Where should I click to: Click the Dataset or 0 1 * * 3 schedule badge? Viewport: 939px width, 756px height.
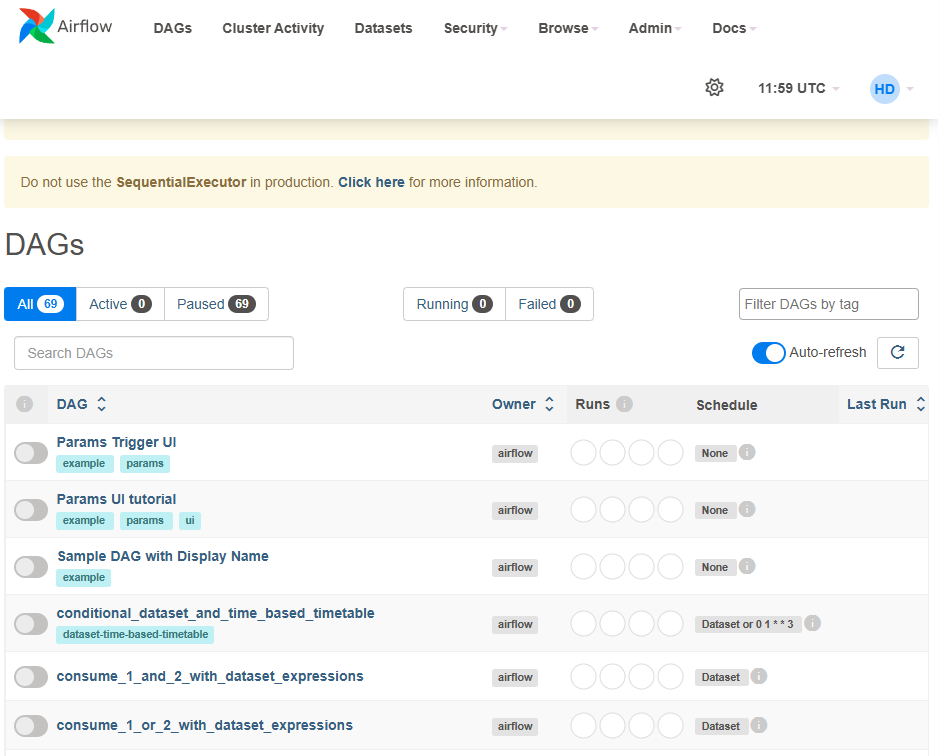(747, 624)
